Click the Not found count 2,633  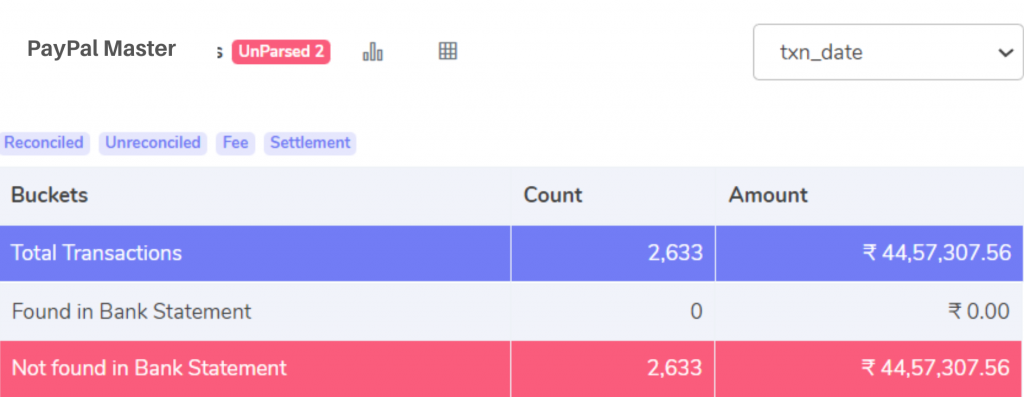(x=675, y=368)
